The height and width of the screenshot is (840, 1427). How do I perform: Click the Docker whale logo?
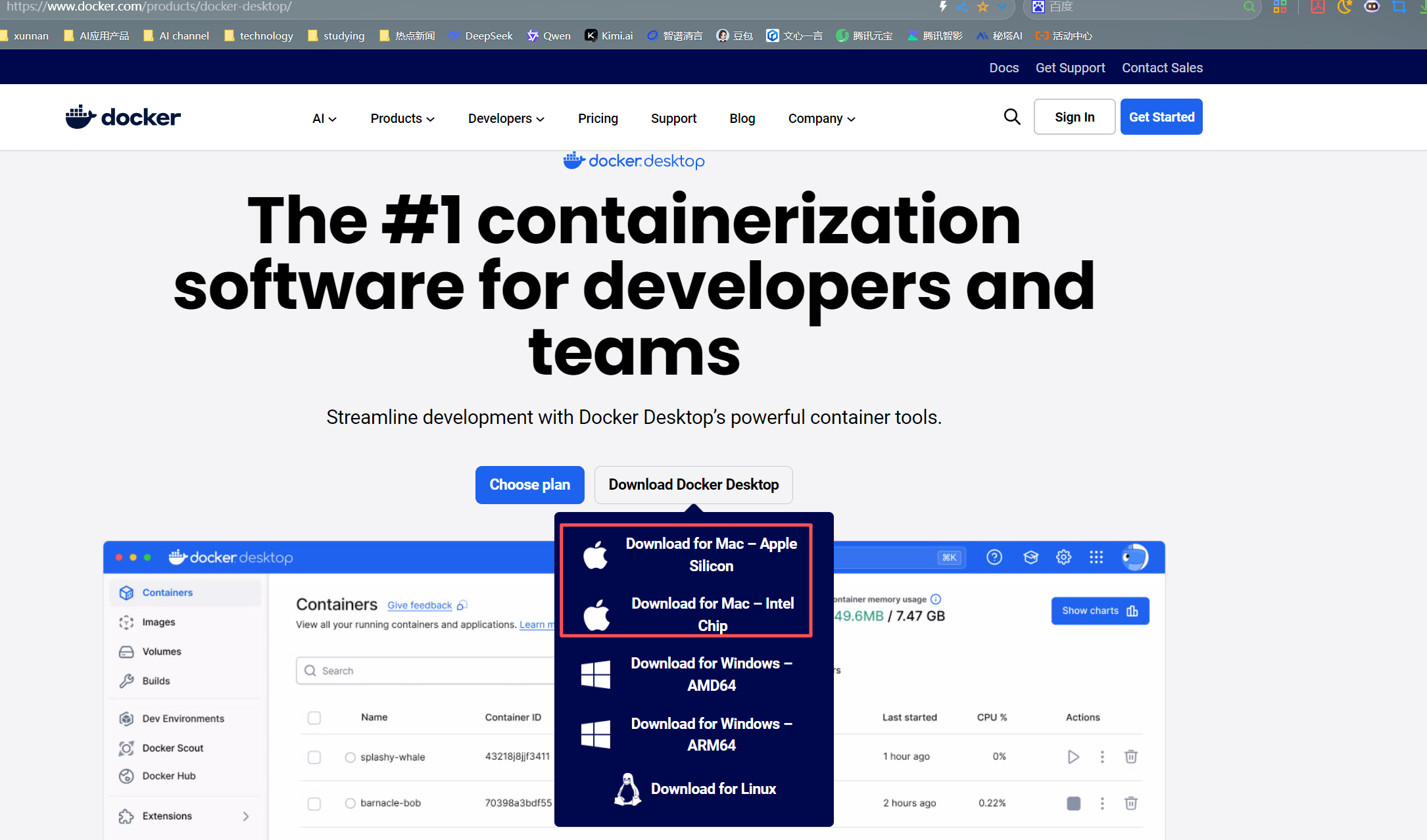(123, 117)
